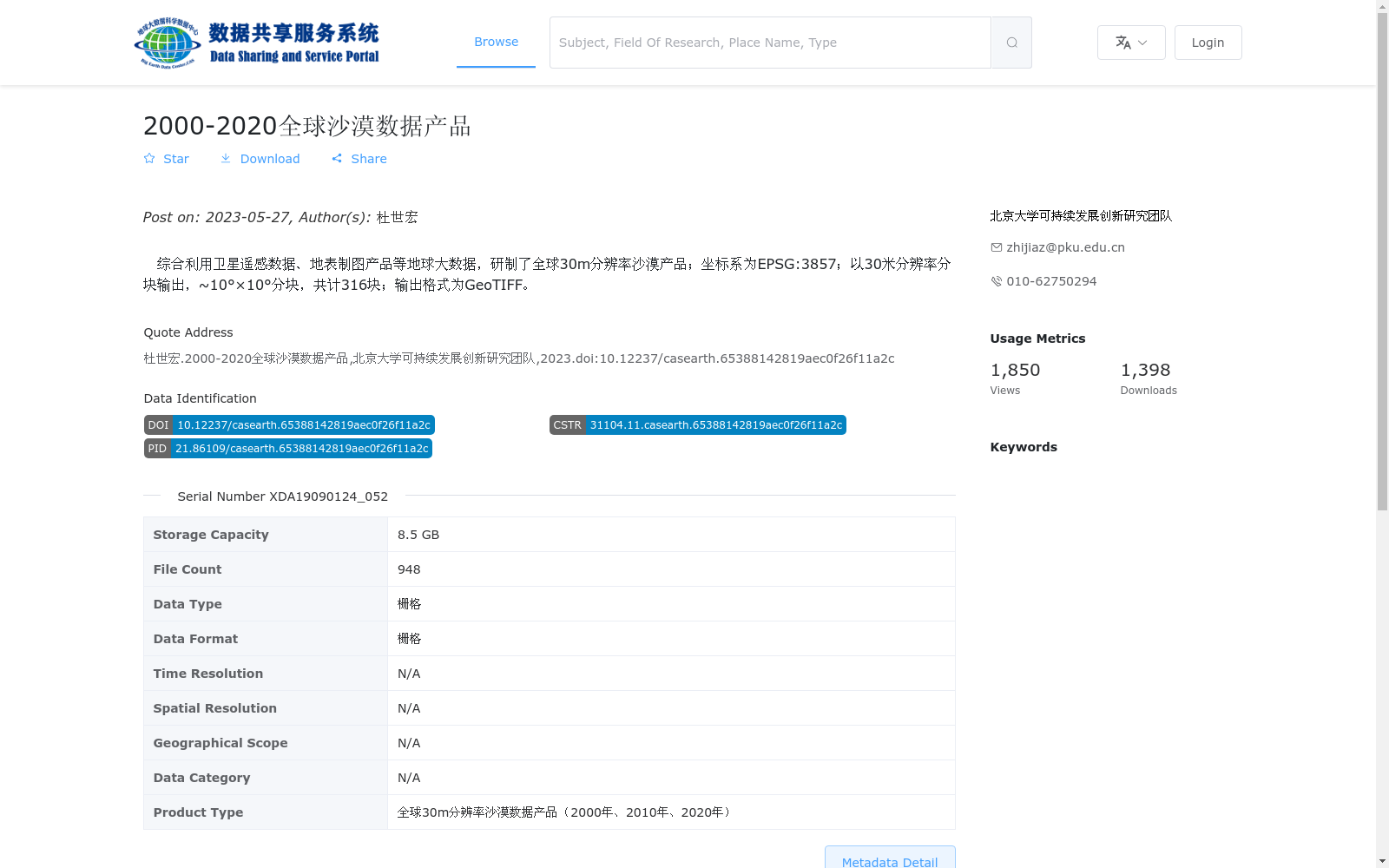Screen dimensions: 1389x868
Task: Click the zhijiaz@pku.edu.cn email address
Action: coord(1065,247)
